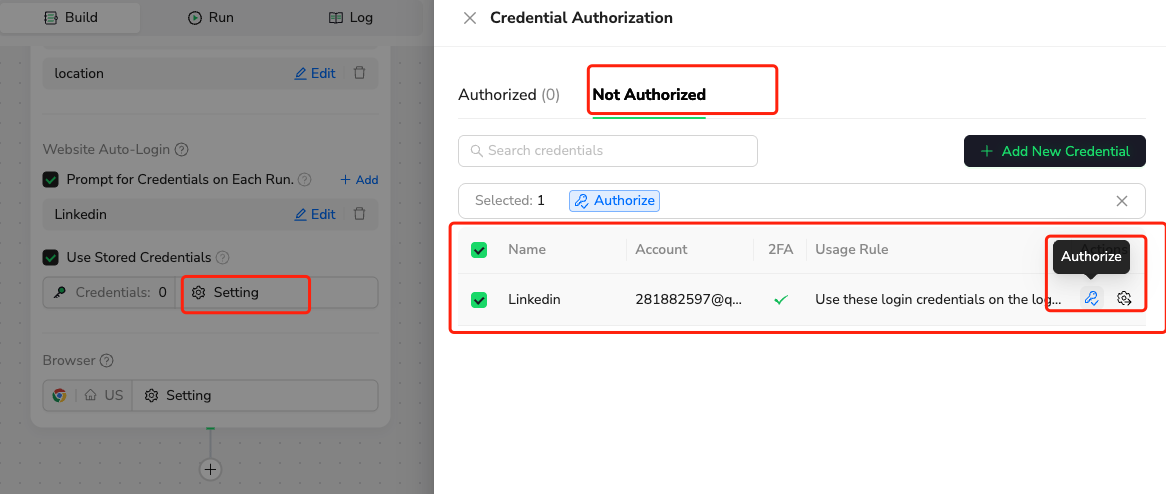Open the Run tab
The width and height of the screenshot is (1166, 494).
211,17
